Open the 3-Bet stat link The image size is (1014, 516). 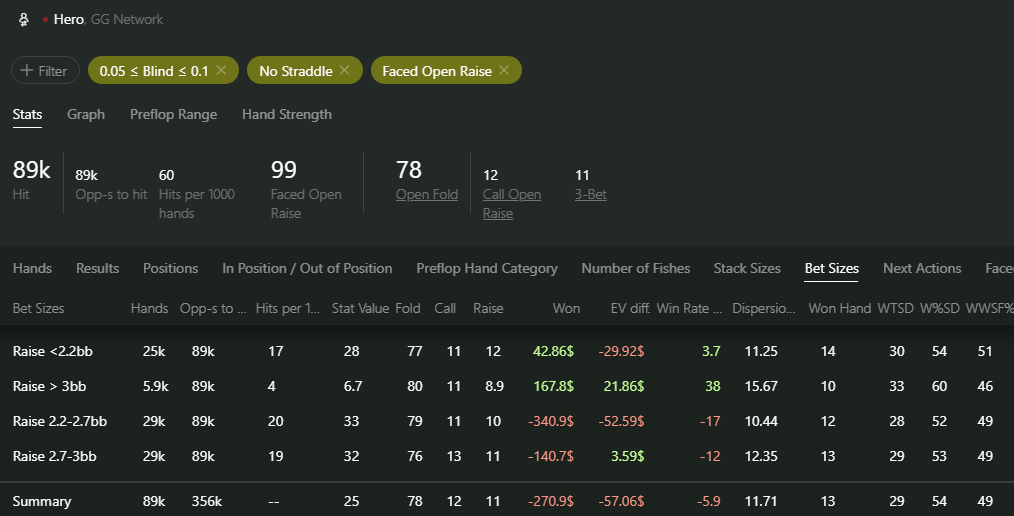tap(590, 195)
